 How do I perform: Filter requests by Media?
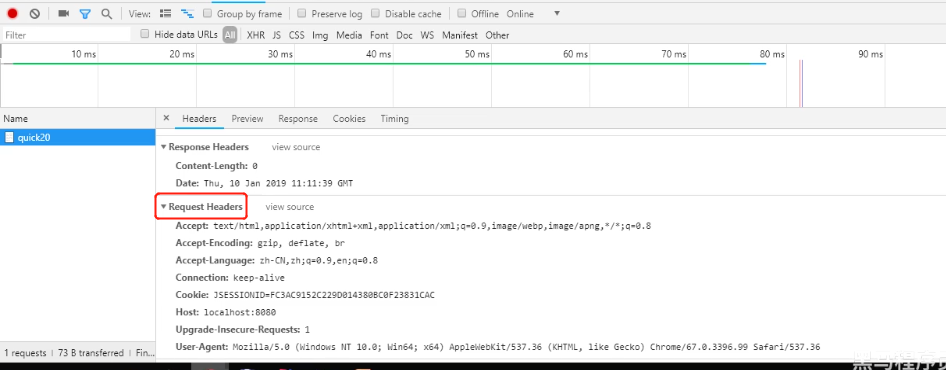[349, 35]
